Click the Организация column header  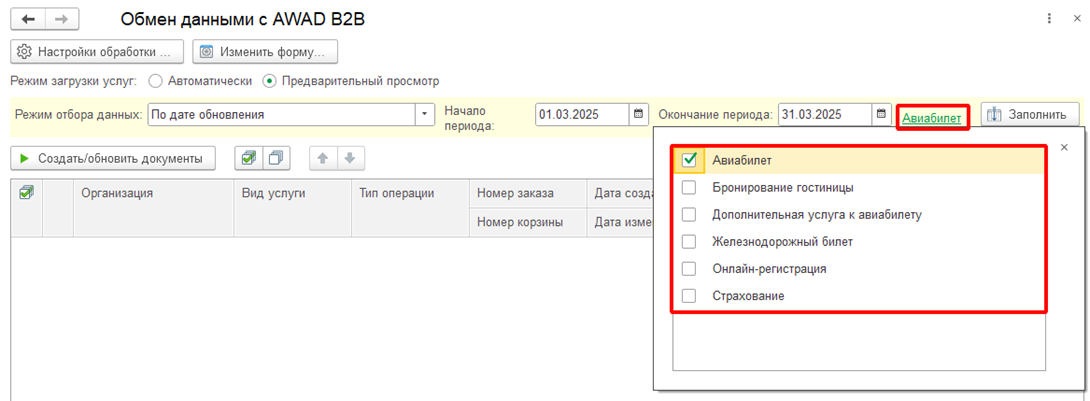pyautogui.click(x=117, y=193)
